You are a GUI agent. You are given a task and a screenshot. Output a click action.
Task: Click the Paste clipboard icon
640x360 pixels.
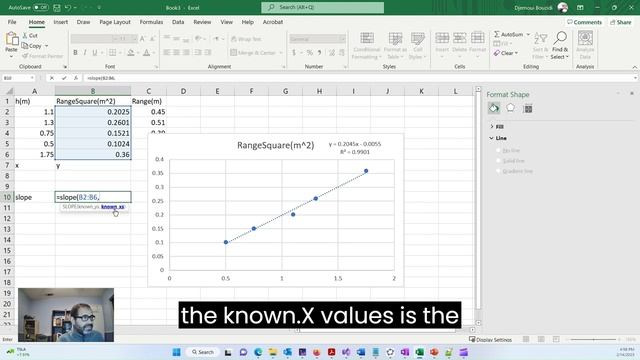[11, 39]
